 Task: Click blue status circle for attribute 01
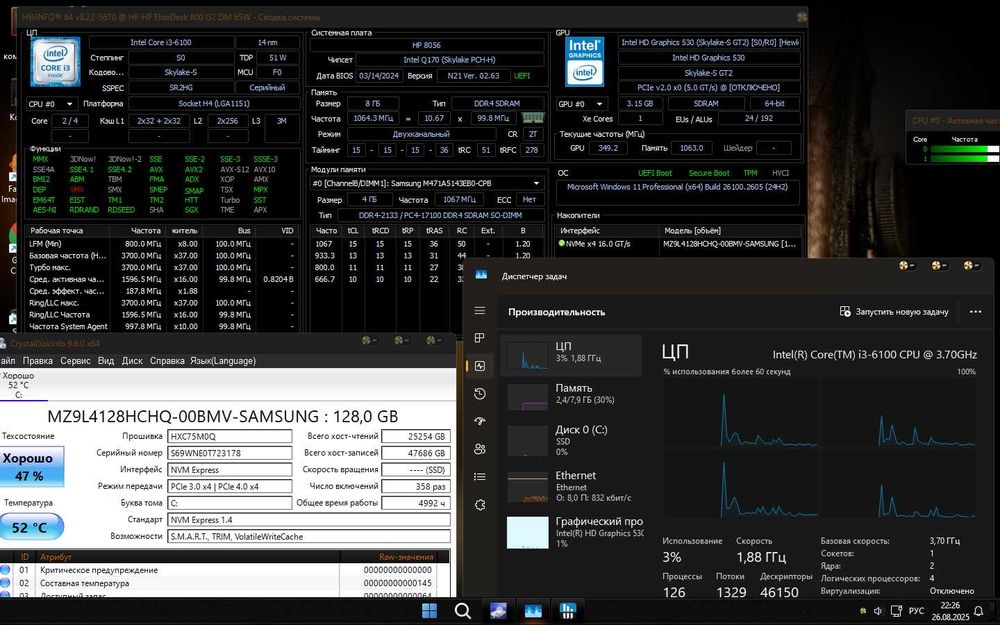6,570
